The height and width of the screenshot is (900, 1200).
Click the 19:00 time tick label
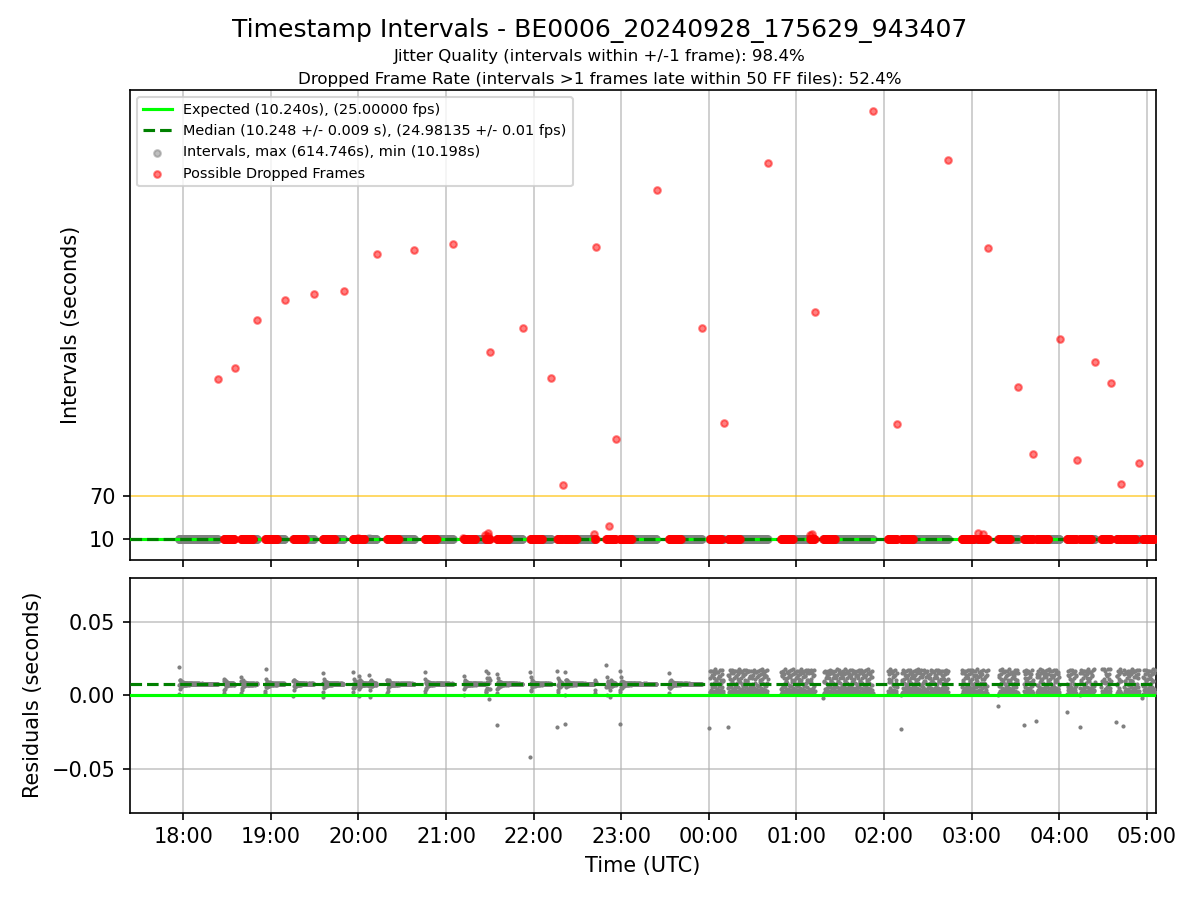coord(270,834)
